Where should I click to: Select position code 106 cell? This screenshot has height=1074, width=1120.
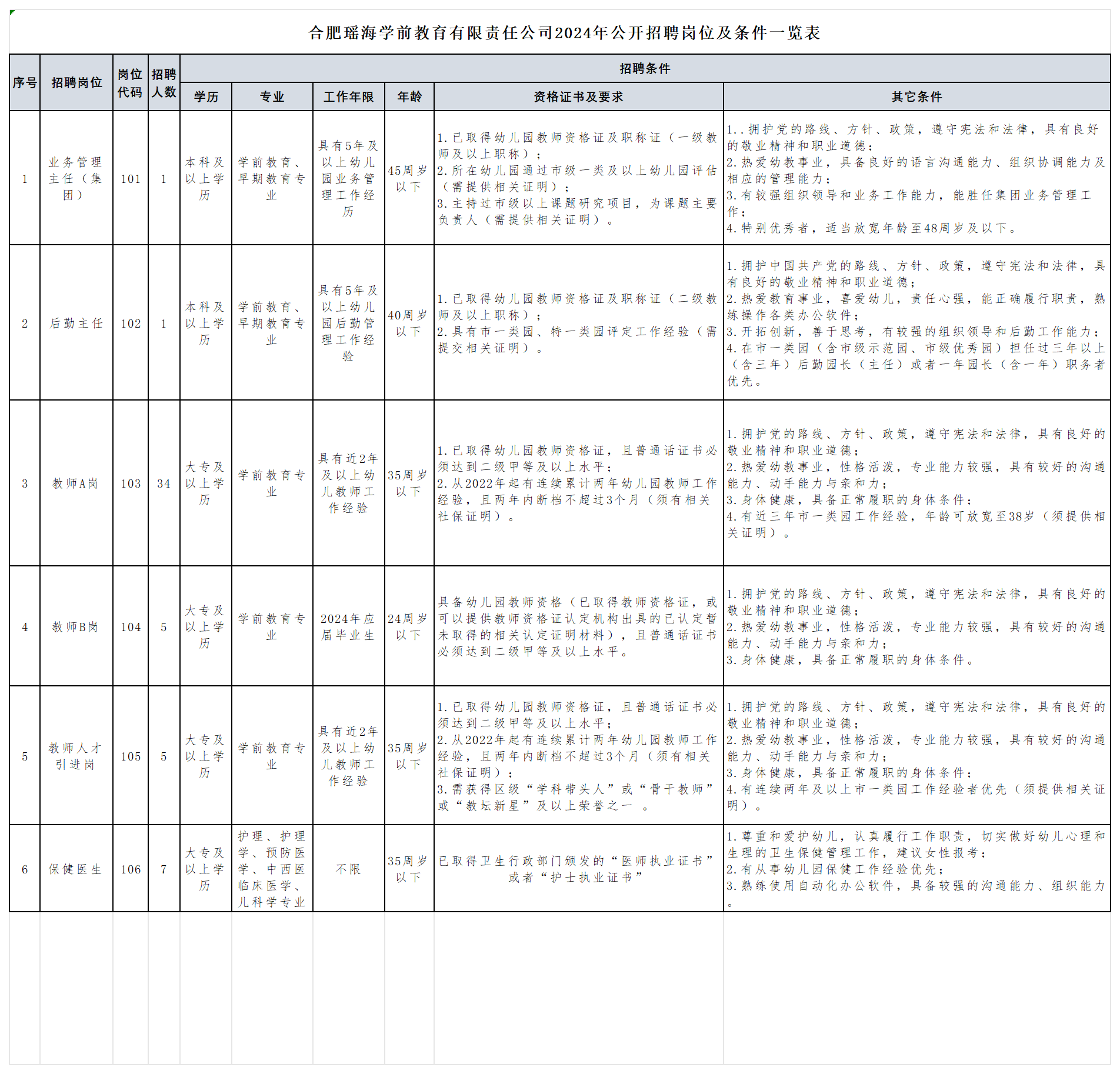131,869
